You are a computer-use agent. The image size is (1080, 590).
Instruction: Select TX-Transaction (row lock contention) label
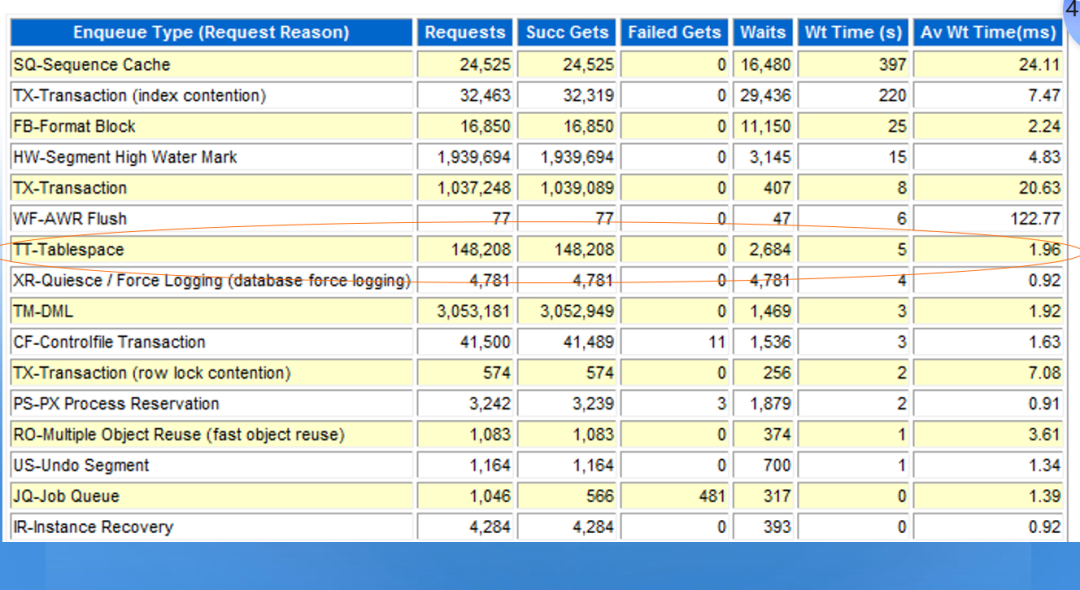coord(152,373)
